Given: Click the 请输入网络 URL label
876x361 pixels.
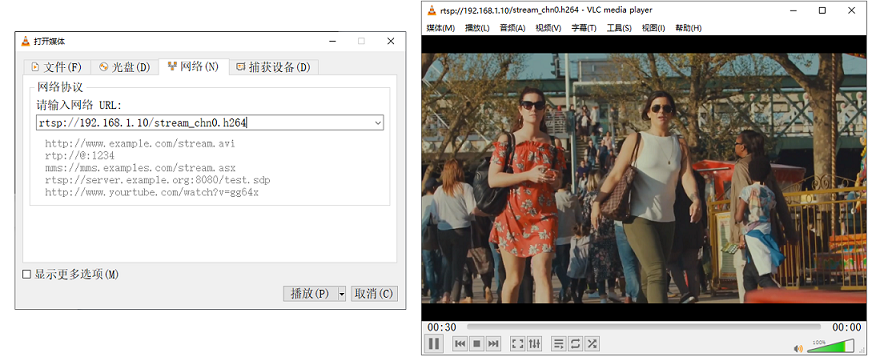Looking at the screenshot, I should point(79,105).
